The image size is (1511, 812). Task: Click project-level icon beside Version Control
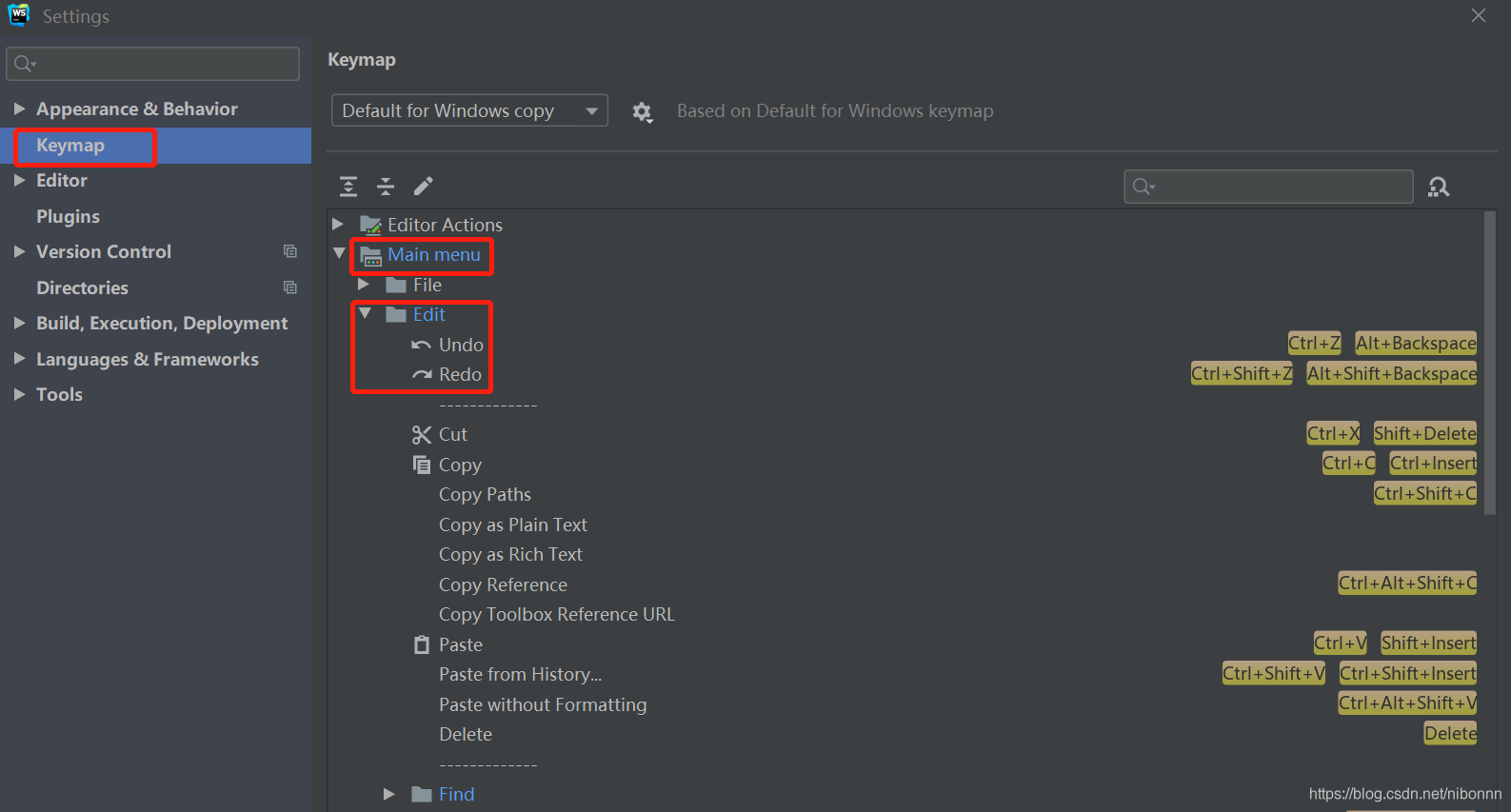tap(290, 251)
